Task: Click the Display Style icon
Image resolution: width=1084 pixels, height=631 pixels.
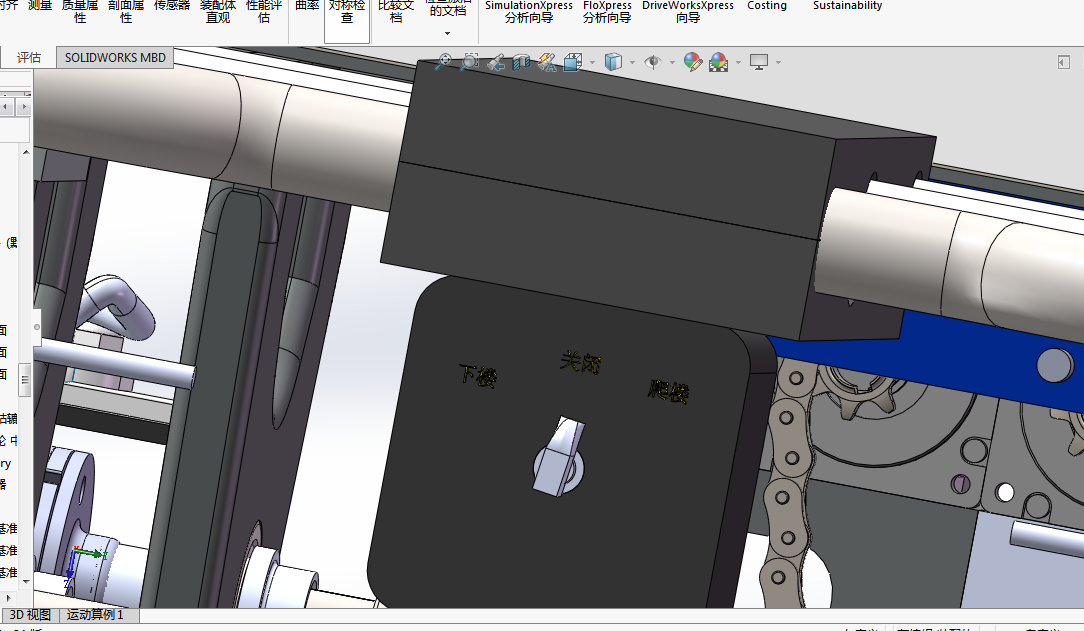Action: (x=612, y=62)
